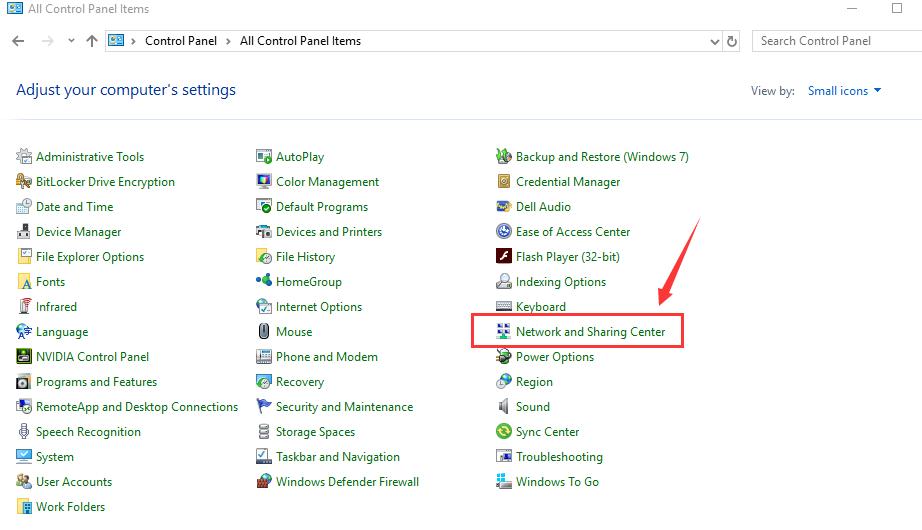Click the Flash Player (32-bit) icon
922x530 pixels.
503,256
